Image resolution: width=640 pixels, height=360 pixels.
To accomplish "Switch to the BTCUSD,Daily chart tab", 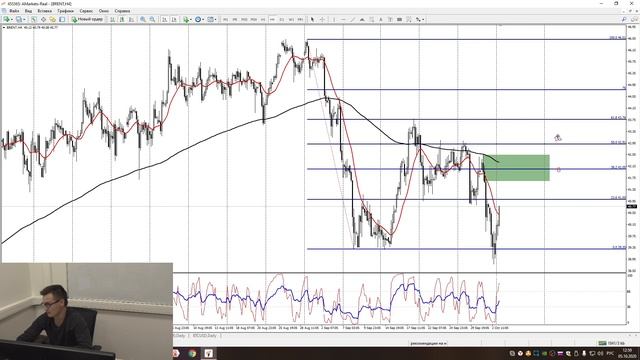I will tap(204, 336).
